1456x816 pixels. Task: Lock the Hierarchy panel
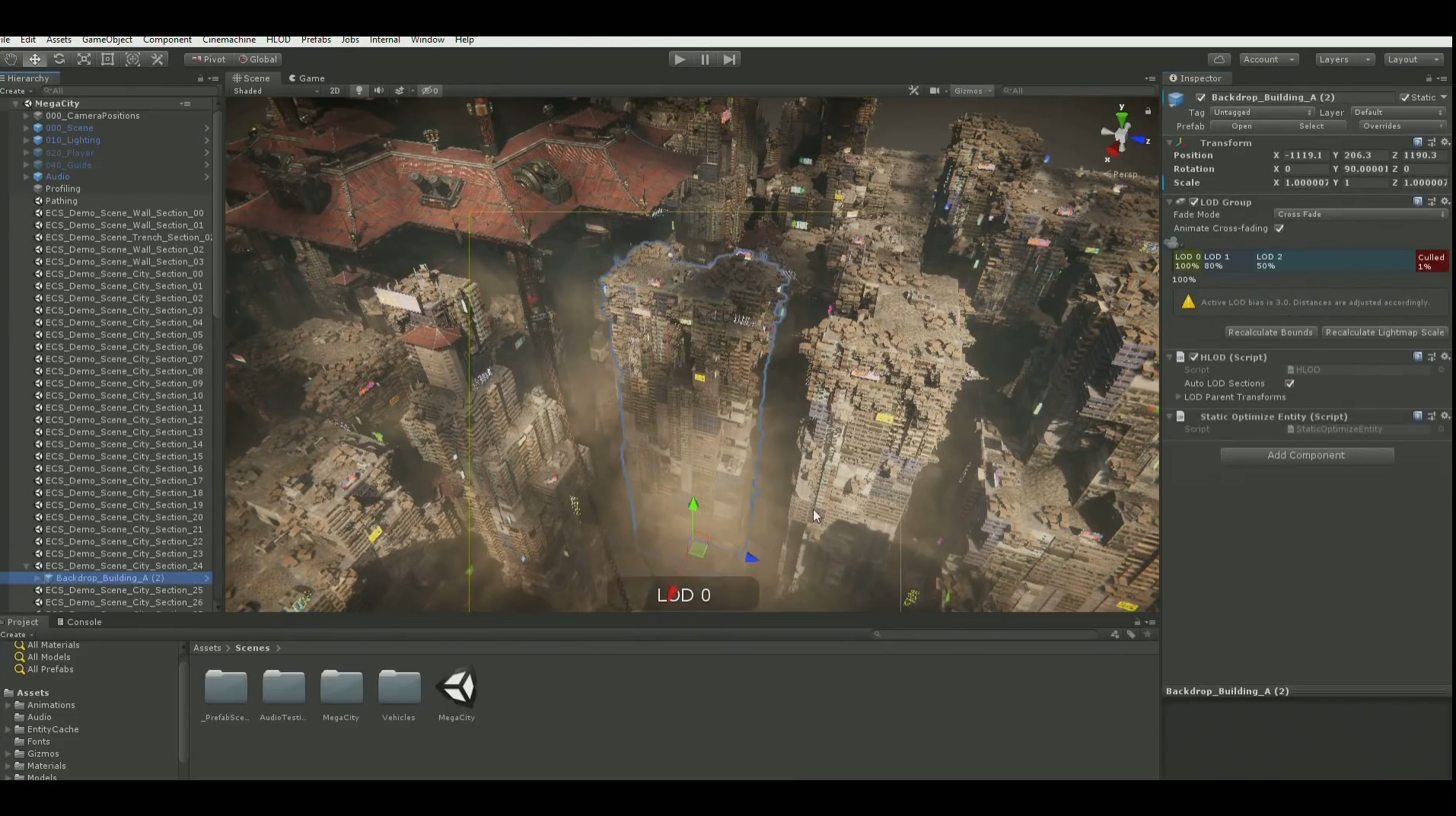tap(200, 78)
